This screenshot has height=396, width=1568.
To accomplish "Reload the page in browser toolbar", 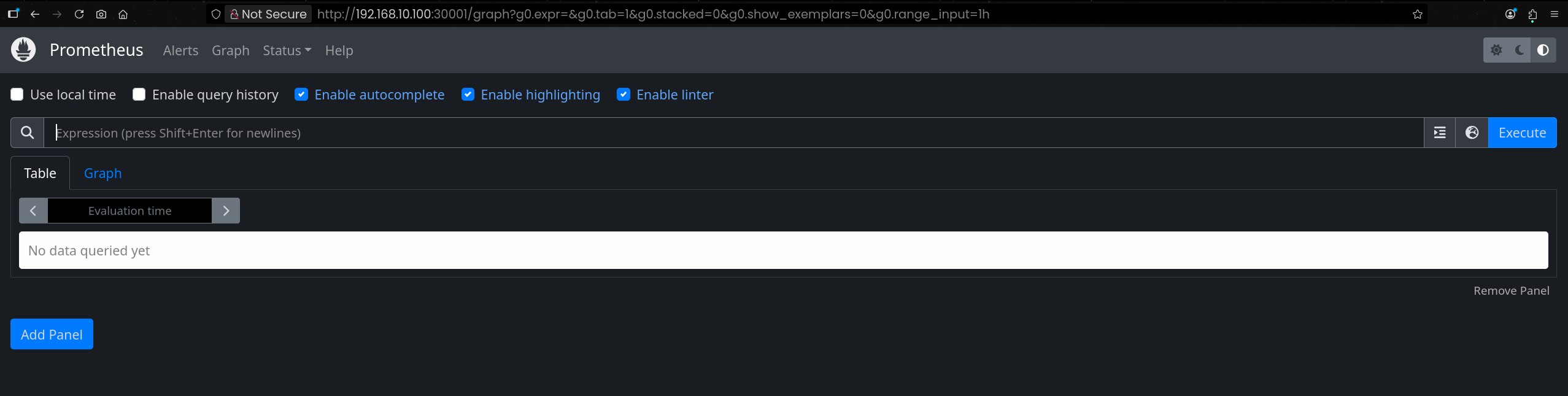I will click(79, 14).
